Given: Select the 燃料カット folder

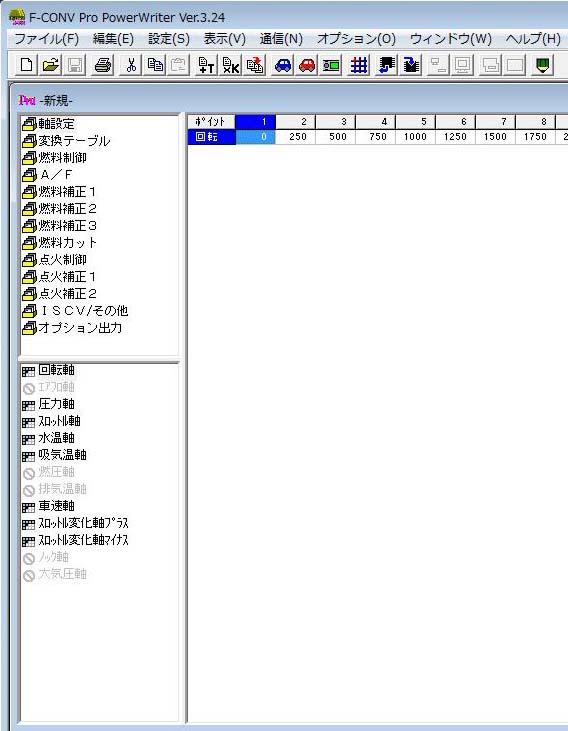Looking at the screenshot, I should click(60, 243).
